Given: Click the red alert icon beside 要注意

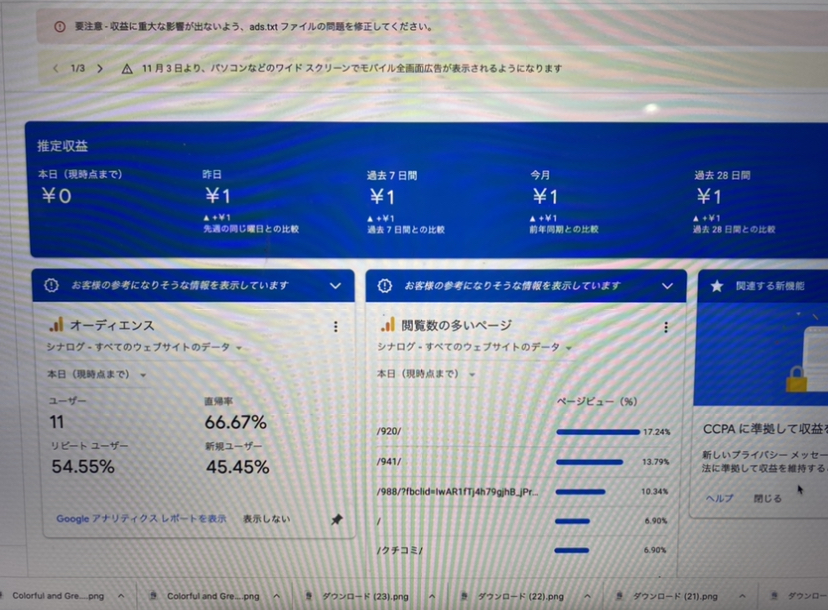Looking at the screenshot, I should coord(59,26).
